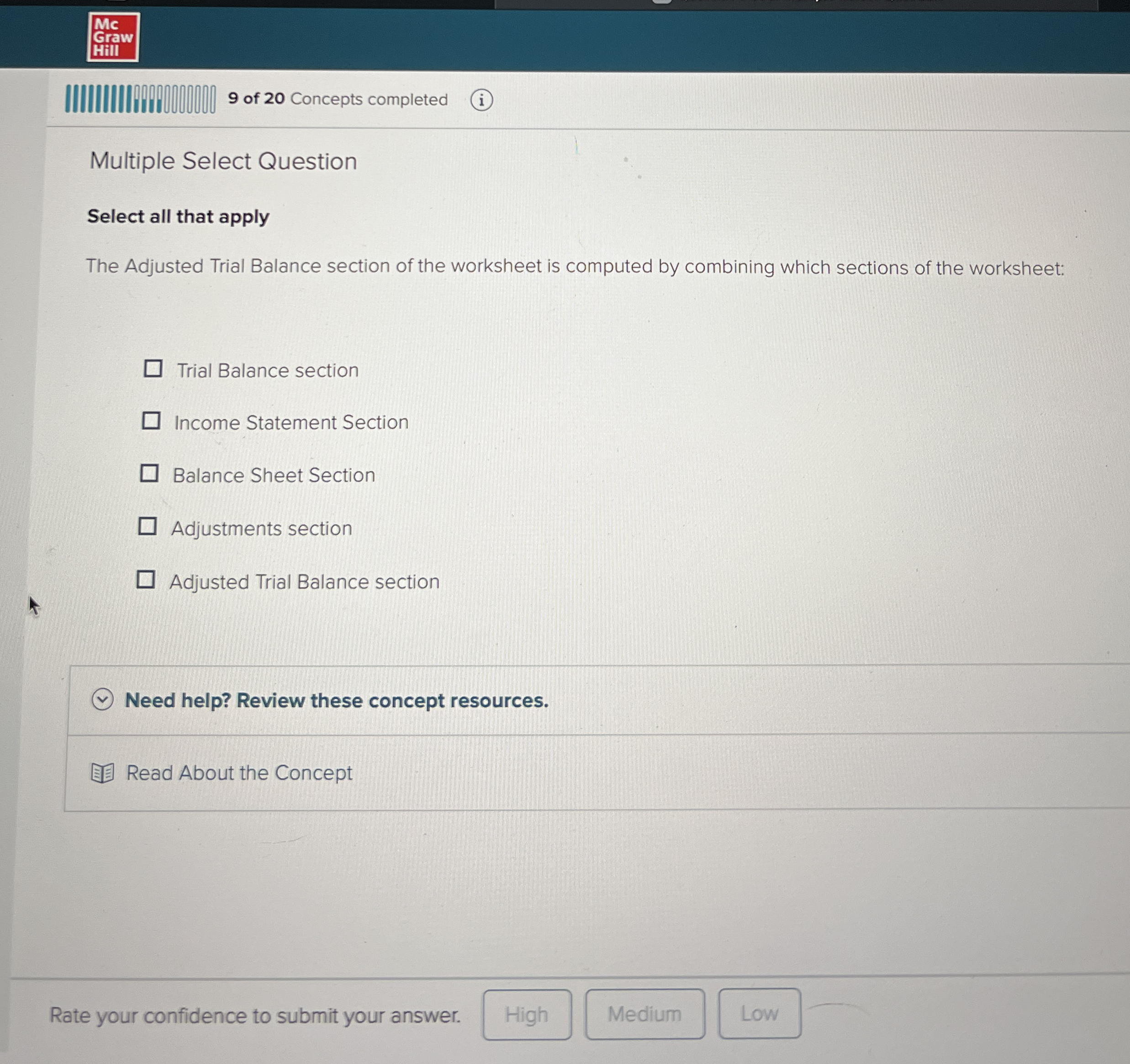Check the Trial Balance section option

[153, 369]
